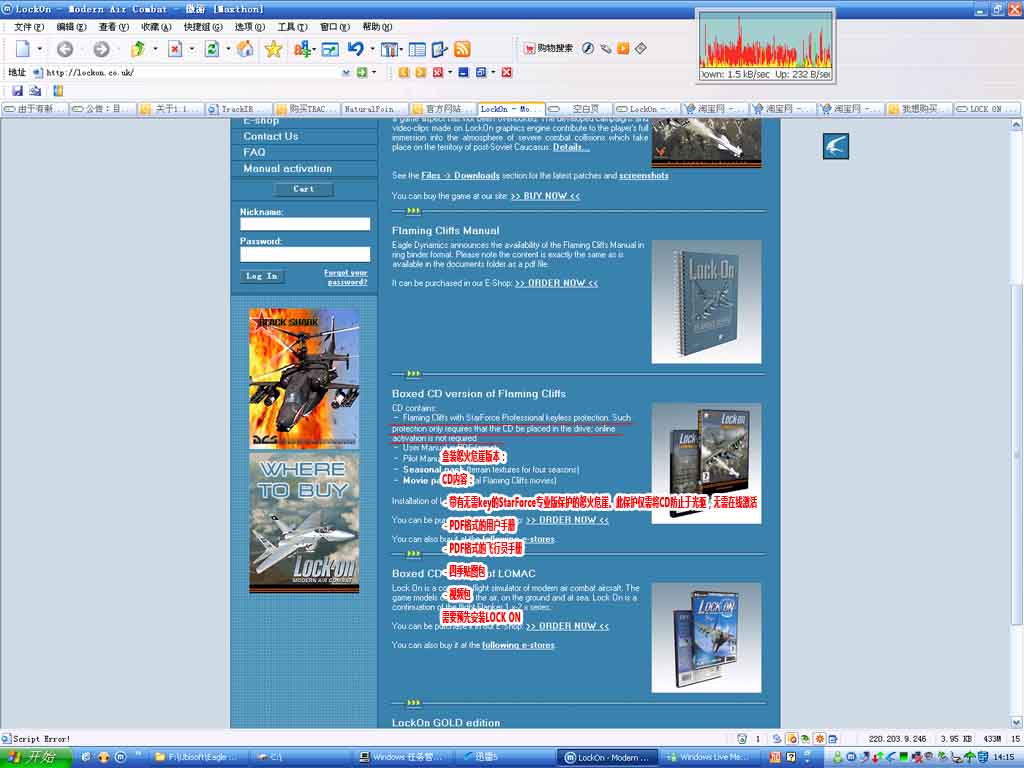
Task: Click the New page toolbar icon
Action: coord(23,49)
